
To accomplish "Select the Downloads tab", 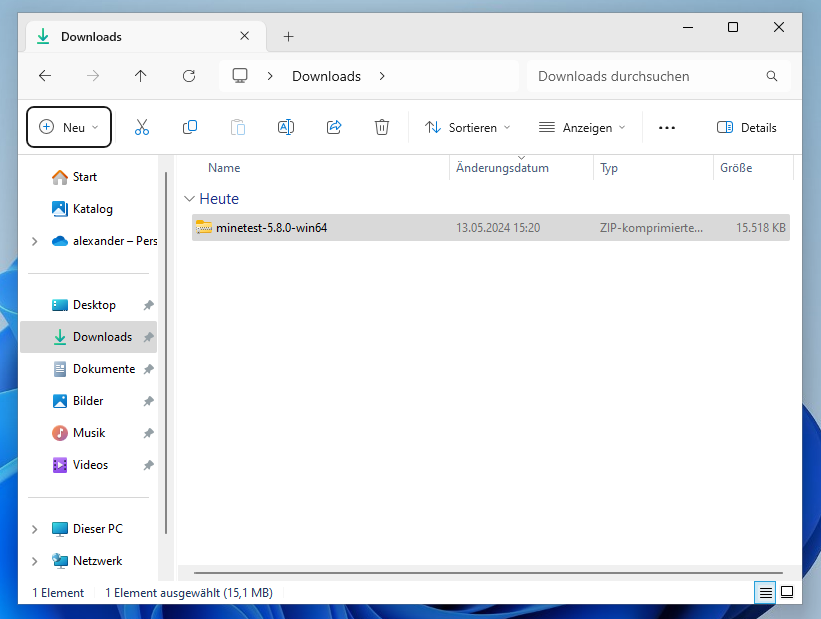I will pos(146,36).
